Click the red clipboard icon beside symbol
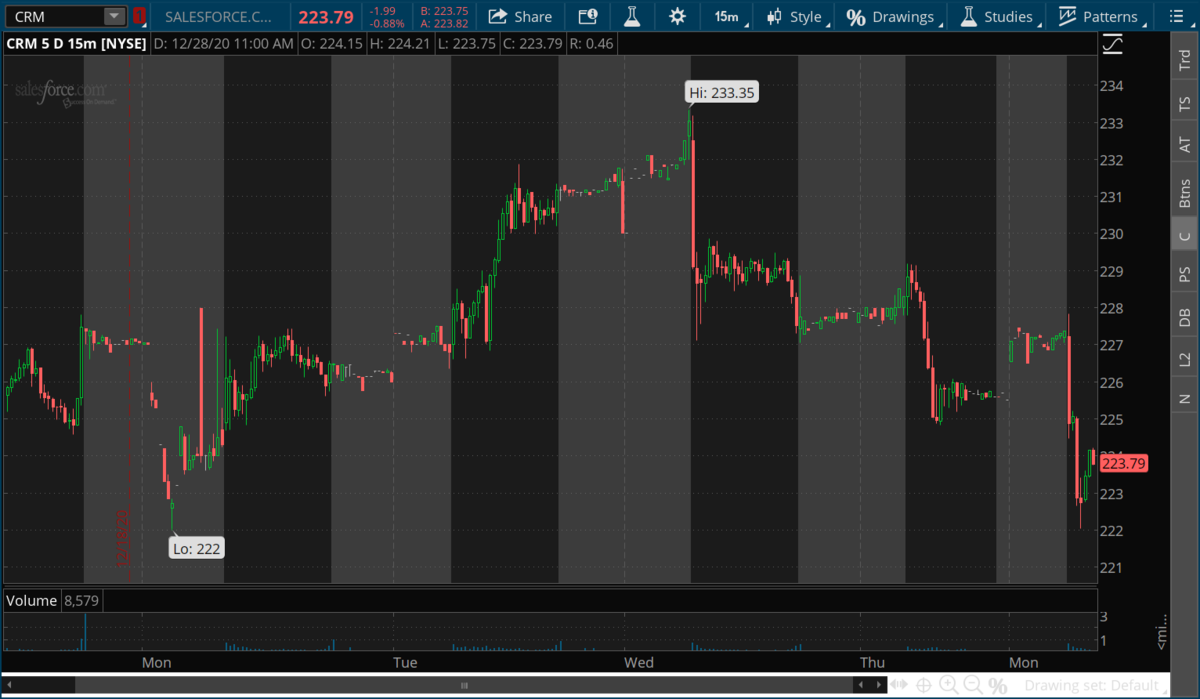 pos(139,17)
